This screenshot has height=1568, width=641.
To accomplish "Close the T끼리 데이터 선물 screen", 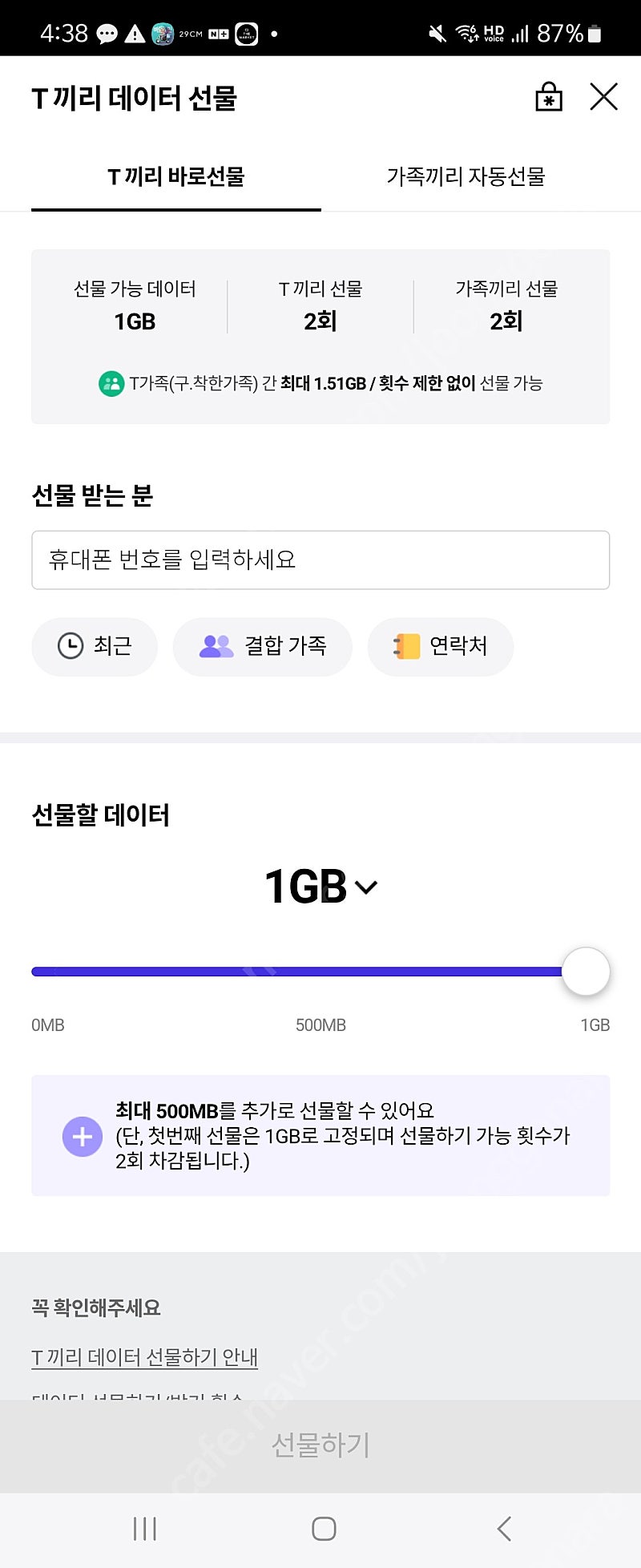I will pos(603,97).
